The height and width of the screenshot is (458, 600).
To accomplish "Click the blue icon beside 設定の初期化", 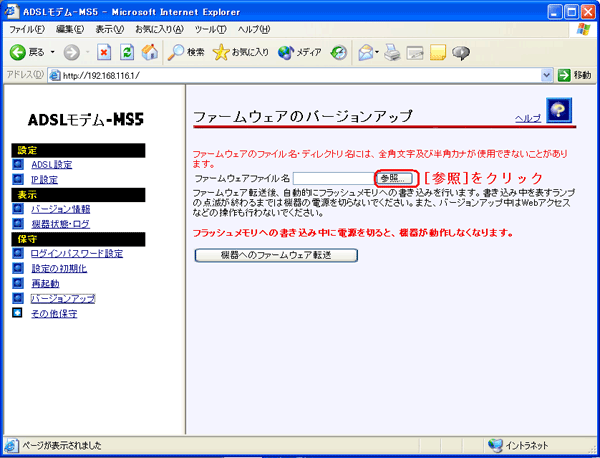I will (18, 268).
